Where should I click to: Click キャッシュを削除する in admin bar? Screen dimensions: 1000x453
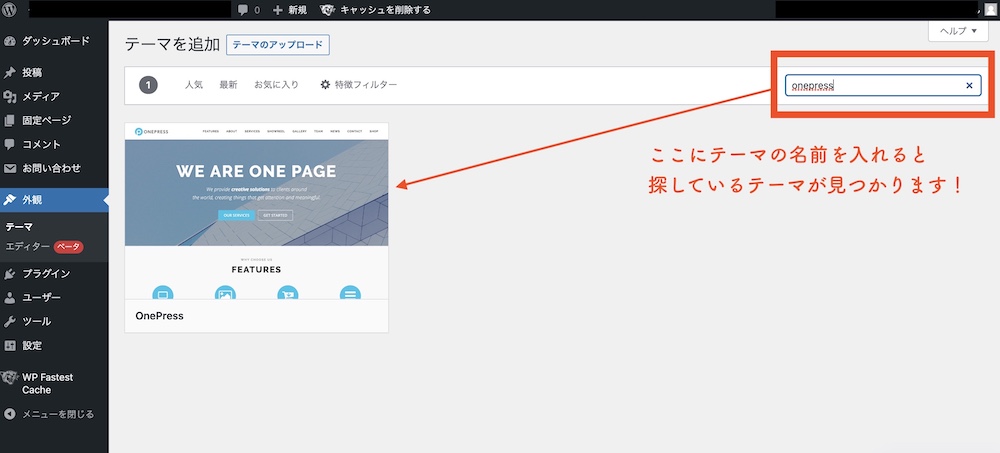click(x=385, y=10)
